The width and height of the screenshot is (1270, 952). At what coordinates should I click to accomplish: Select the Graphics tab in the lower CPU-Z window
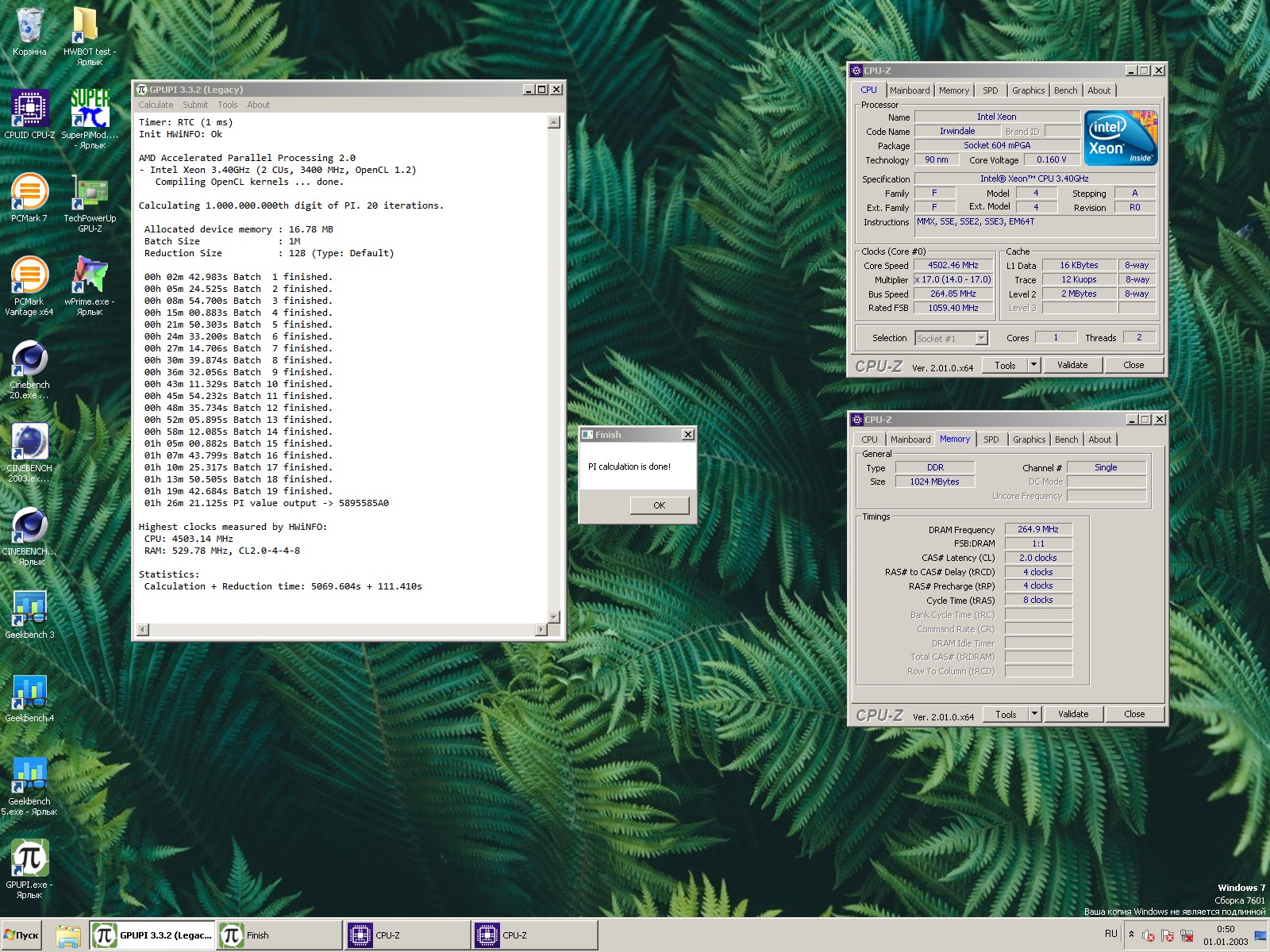[x=1029, y=440]
